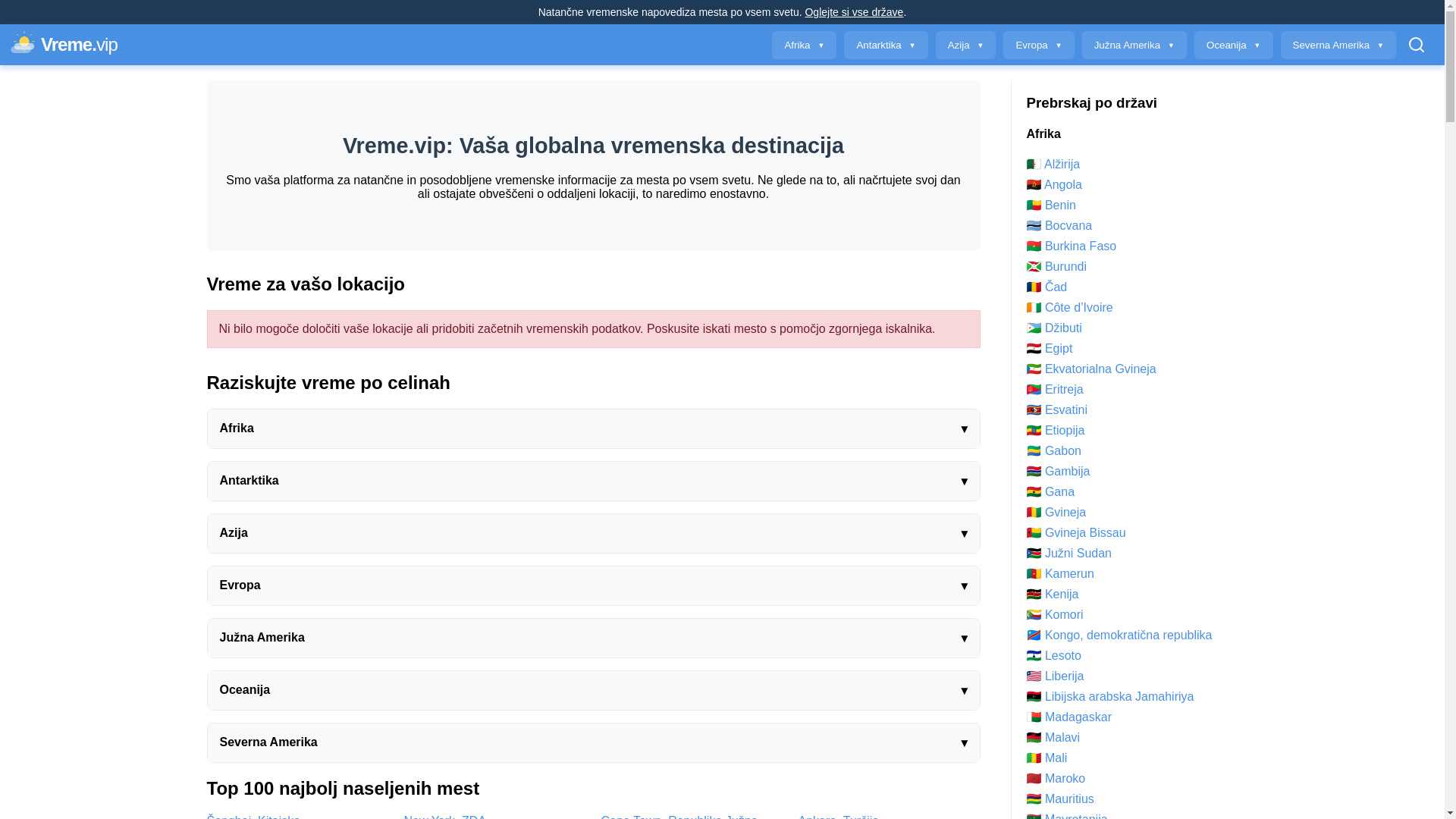The image size is (1456, 819).
Task: Open the New York, ZDA city link
Action: [x=444, y=816]
